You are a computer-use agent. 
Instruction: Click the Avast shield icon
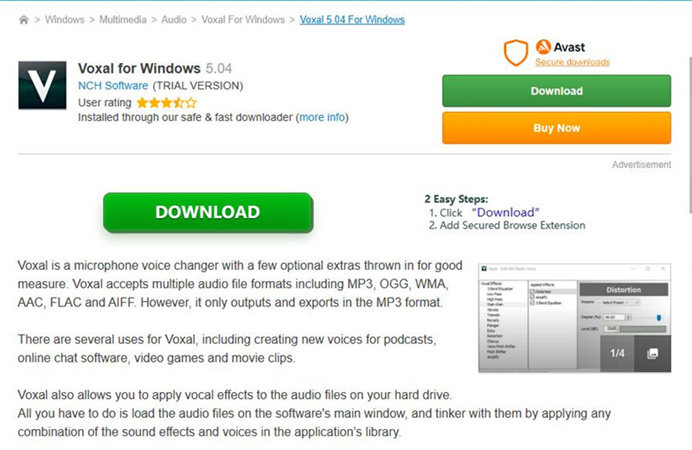point(516,53)
